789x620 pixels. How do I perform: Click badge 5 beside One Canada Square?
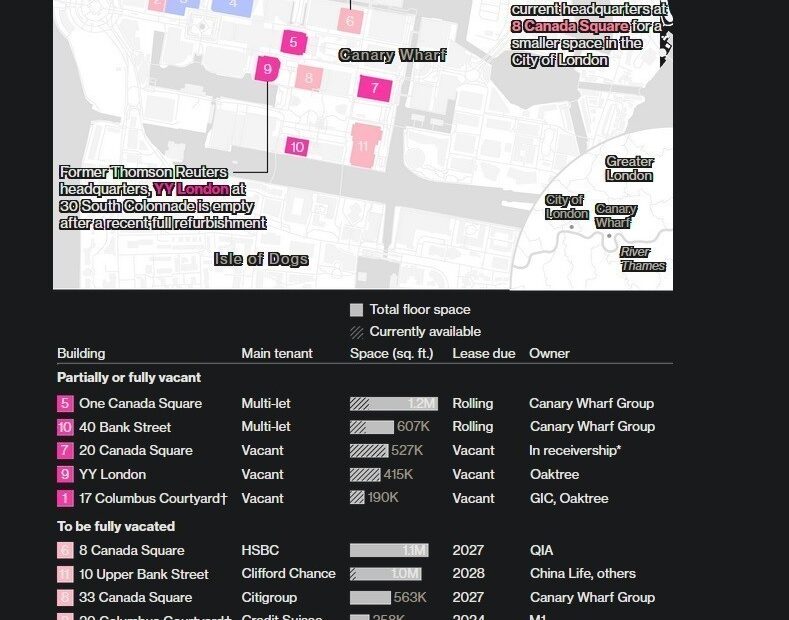(x=65, y=404)
